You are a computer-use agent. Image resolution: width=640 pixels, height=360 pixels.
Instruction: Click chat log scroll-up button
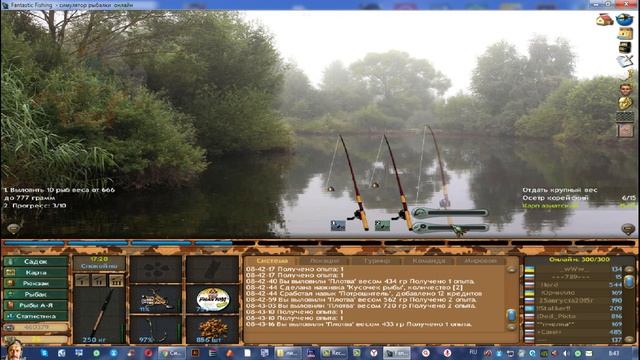pos(511,269)
